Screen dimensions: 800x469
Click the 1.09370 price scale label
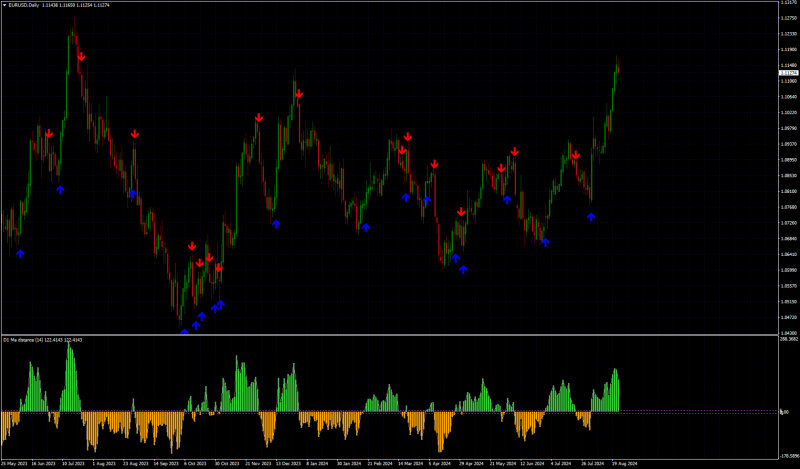click(x=788, y=144)
